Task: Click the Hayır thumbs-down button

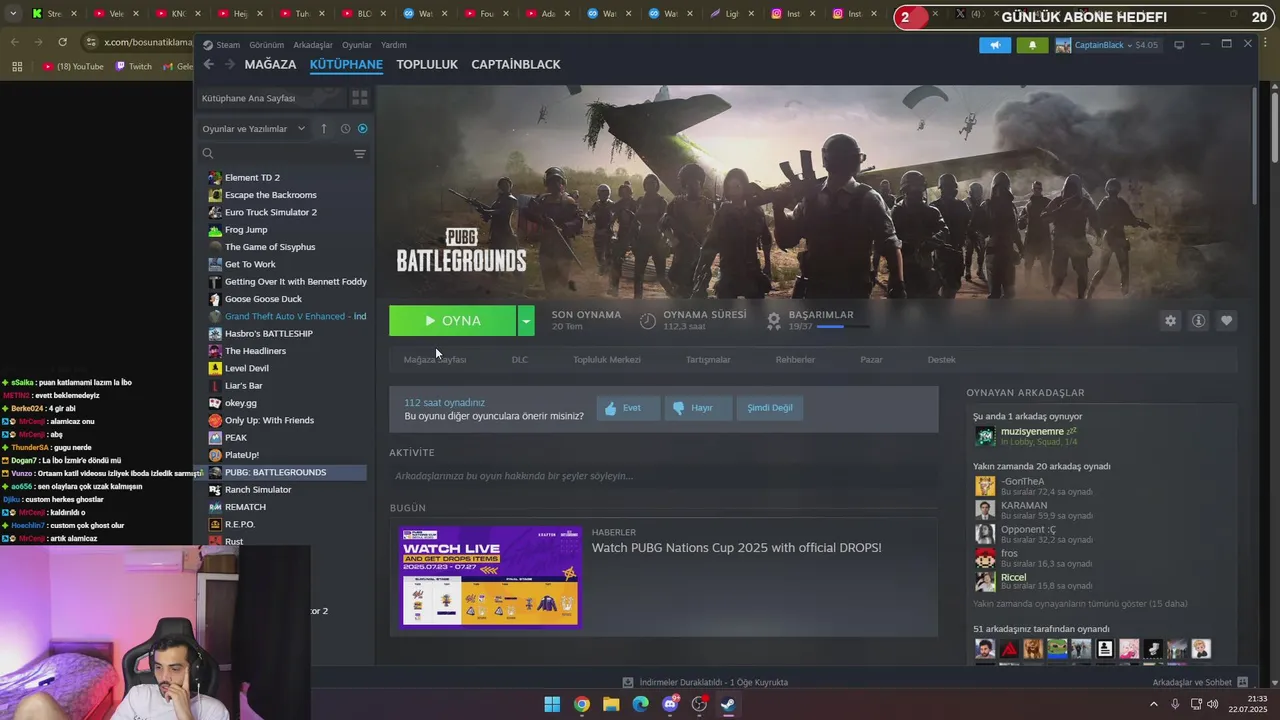Action: click(698, 408)
